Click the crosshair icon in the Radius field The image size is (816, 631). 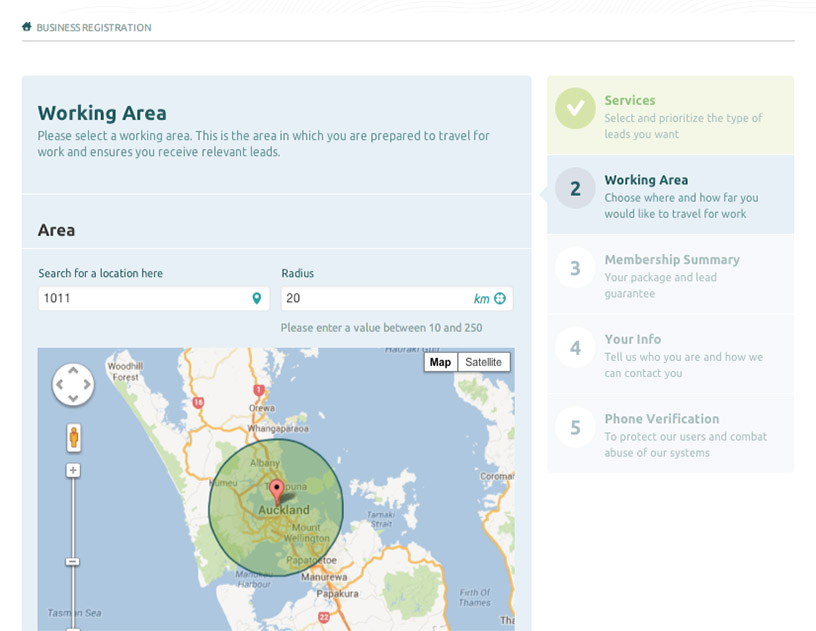point(500,298)
